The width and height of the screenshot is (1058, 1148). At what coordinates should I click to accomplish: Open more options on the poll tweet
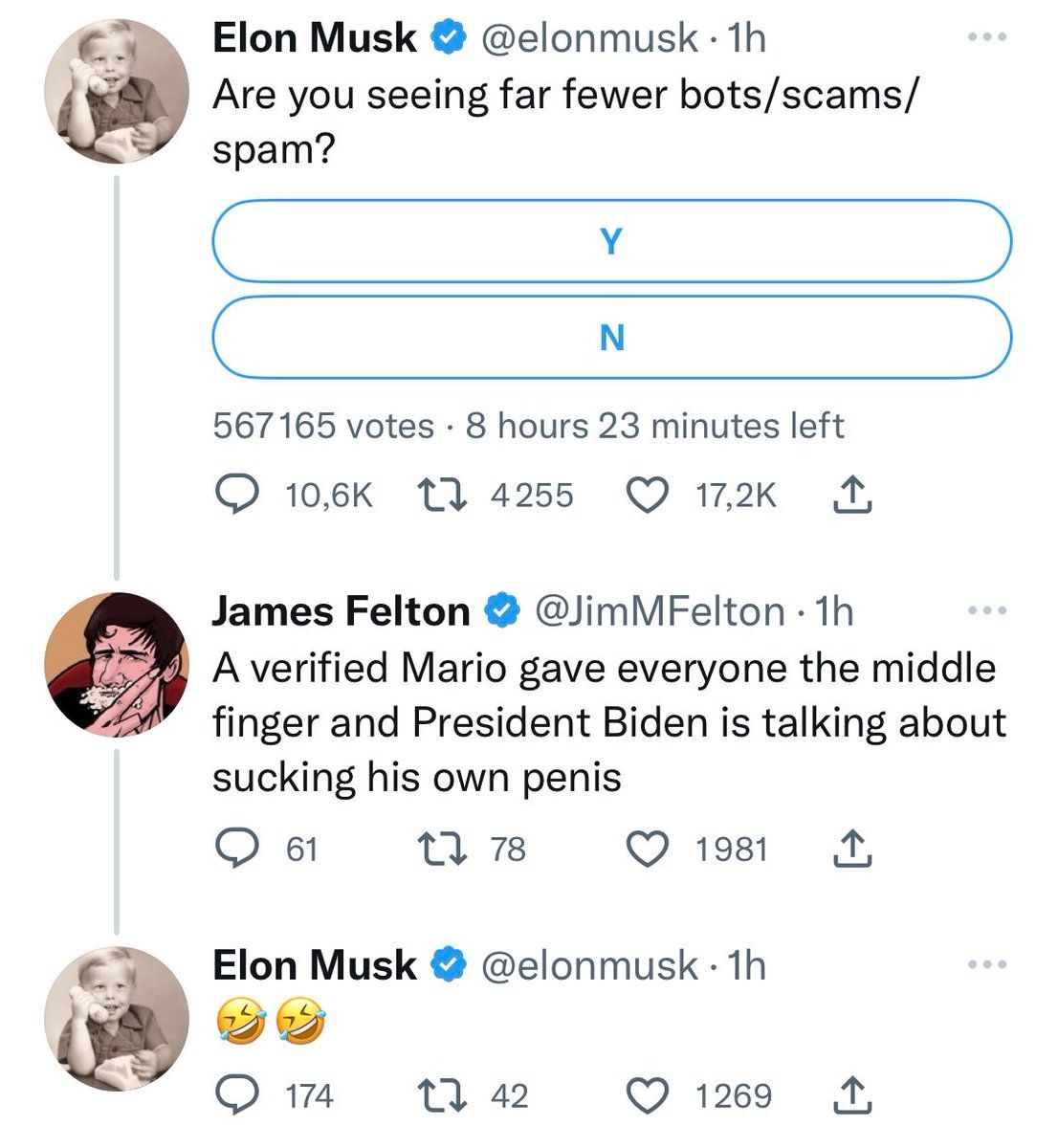(x=987, y=37)
